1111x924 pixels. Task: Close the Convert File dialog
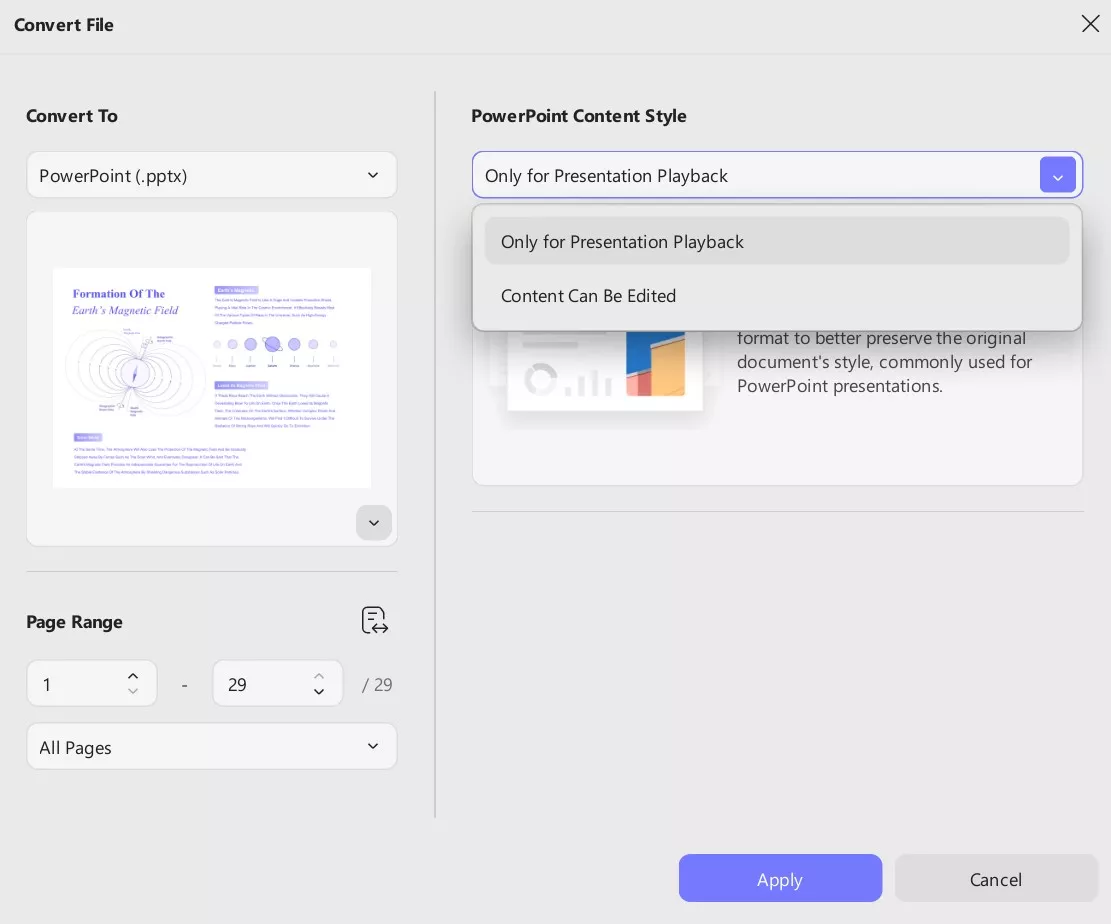coord(1090,24)
